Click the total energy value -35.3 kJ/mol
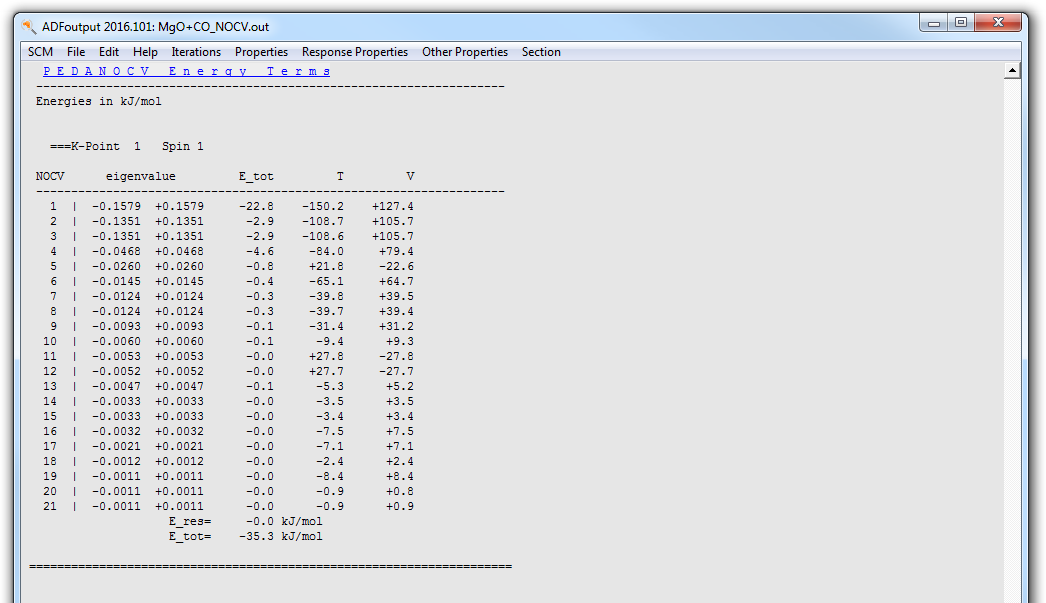This screenshot has width=1046, height=603. point(281,537)
